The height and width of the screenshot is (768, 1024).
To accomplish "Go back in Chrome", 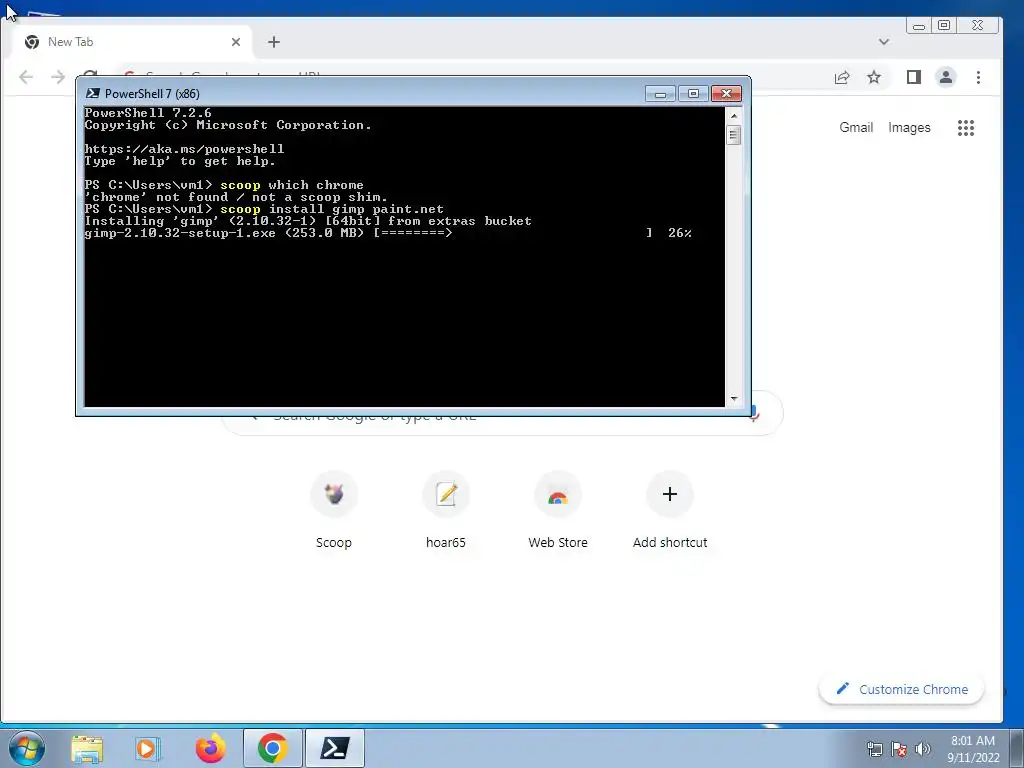I will (x=26, y=77).
